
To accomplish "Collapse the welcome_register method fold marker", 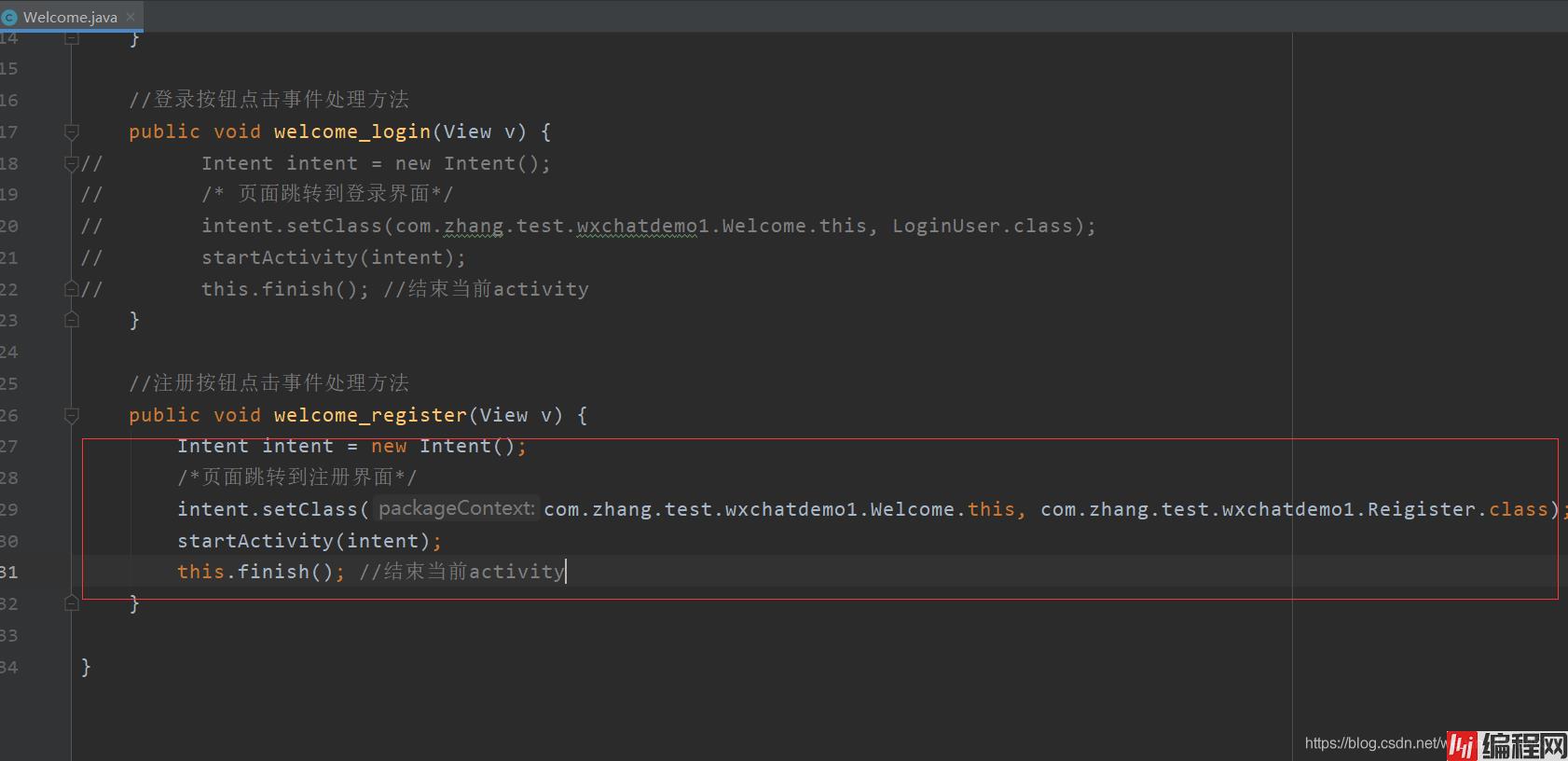I will click(72, 415).
